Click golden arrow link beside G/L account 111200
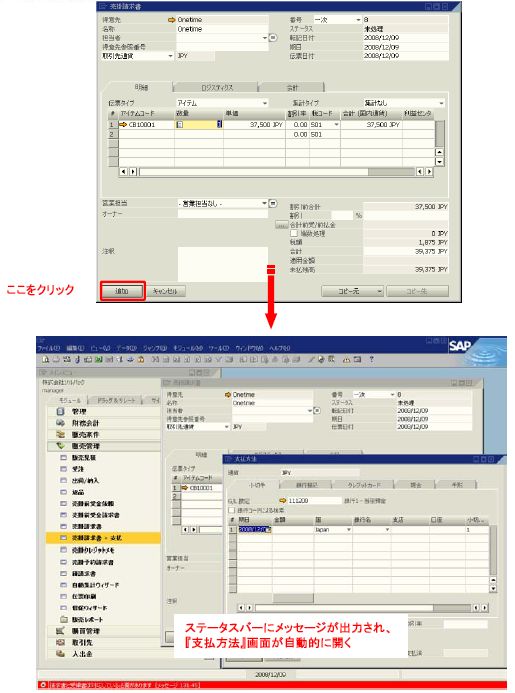This screenshot has height=693, width=515. coord(283,500)
